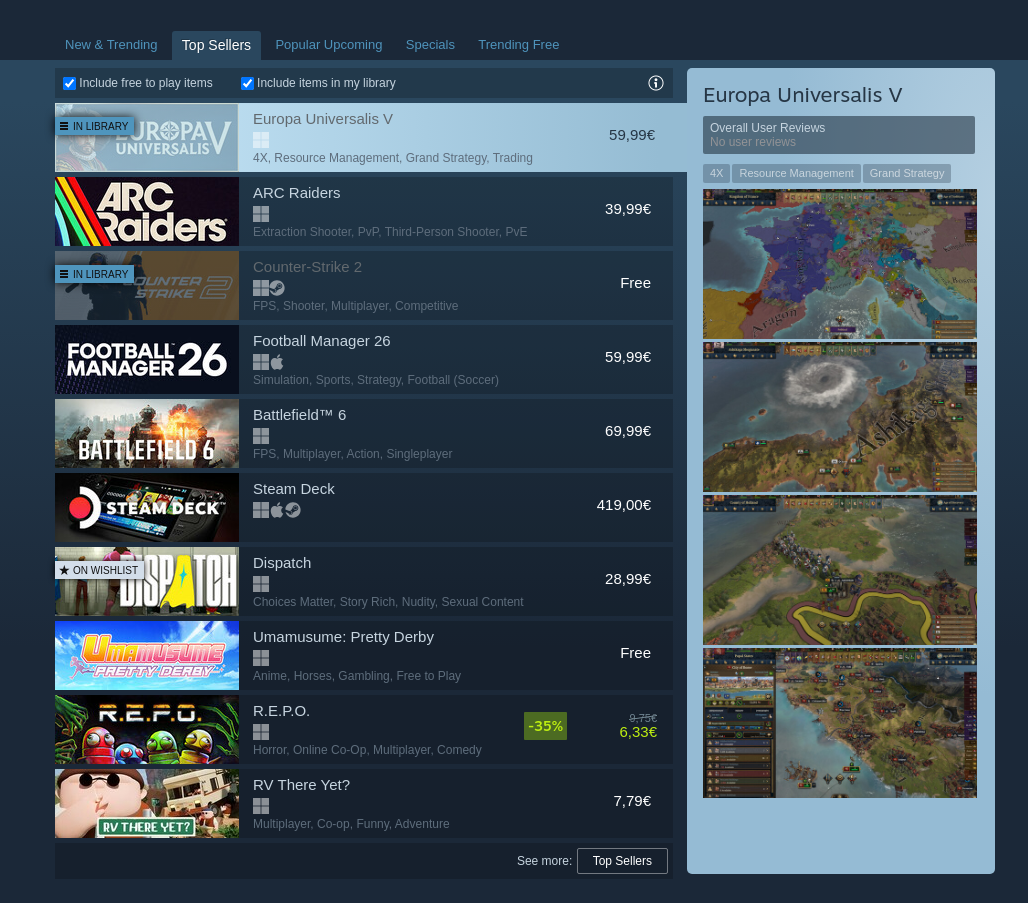1028x903 pixels.
Task: Select the Top Sellers tab
Action: click(x=216, y=45)
